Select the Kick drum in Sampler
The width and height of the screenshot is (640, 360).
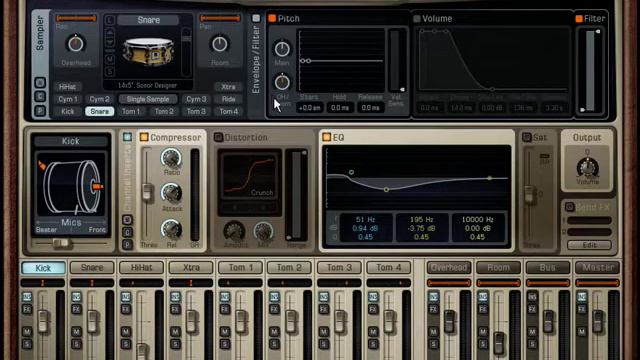click(67, 111)
